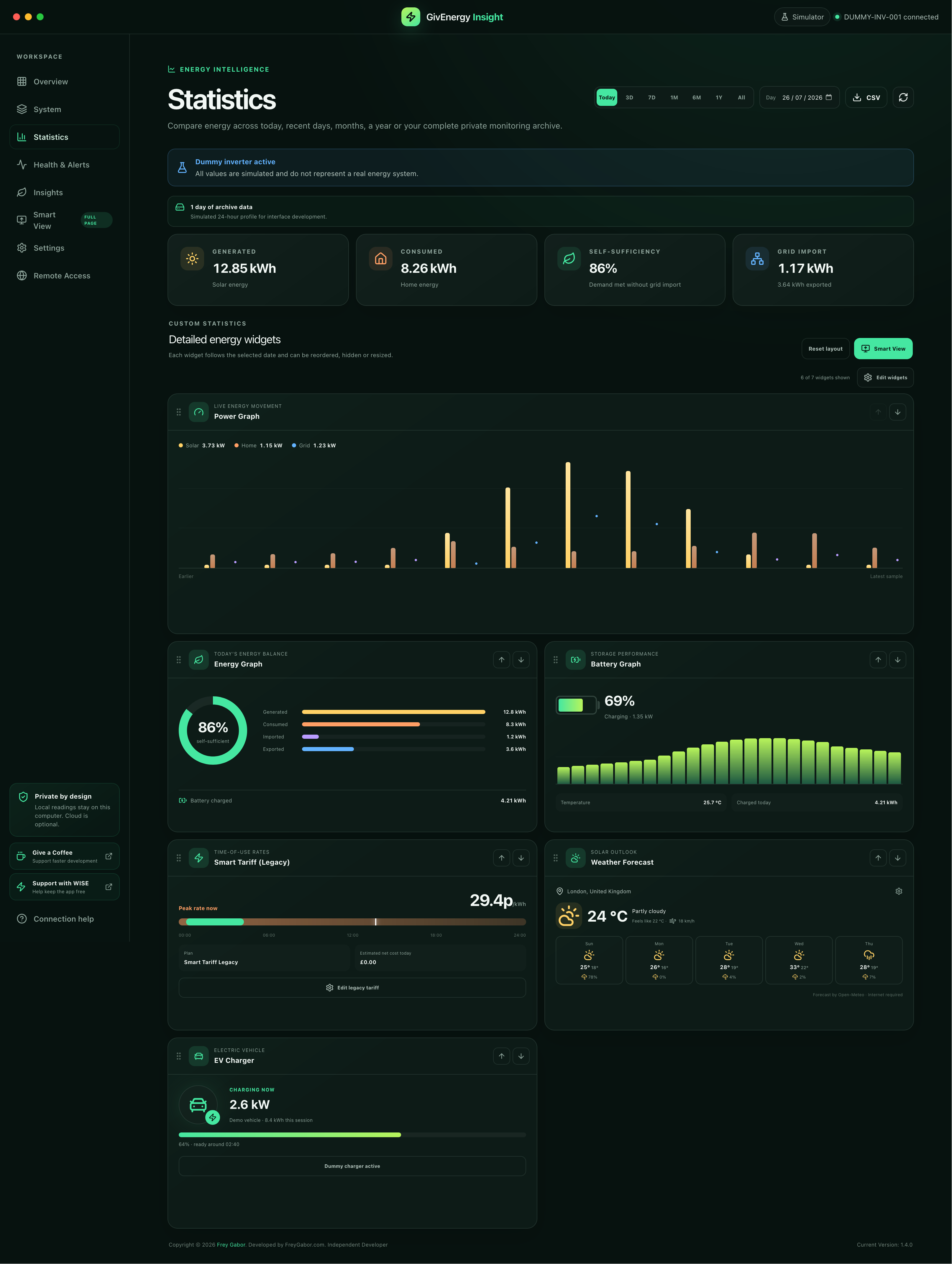
Task: Move EV Charger widget up
Action: pos(502,1056)
